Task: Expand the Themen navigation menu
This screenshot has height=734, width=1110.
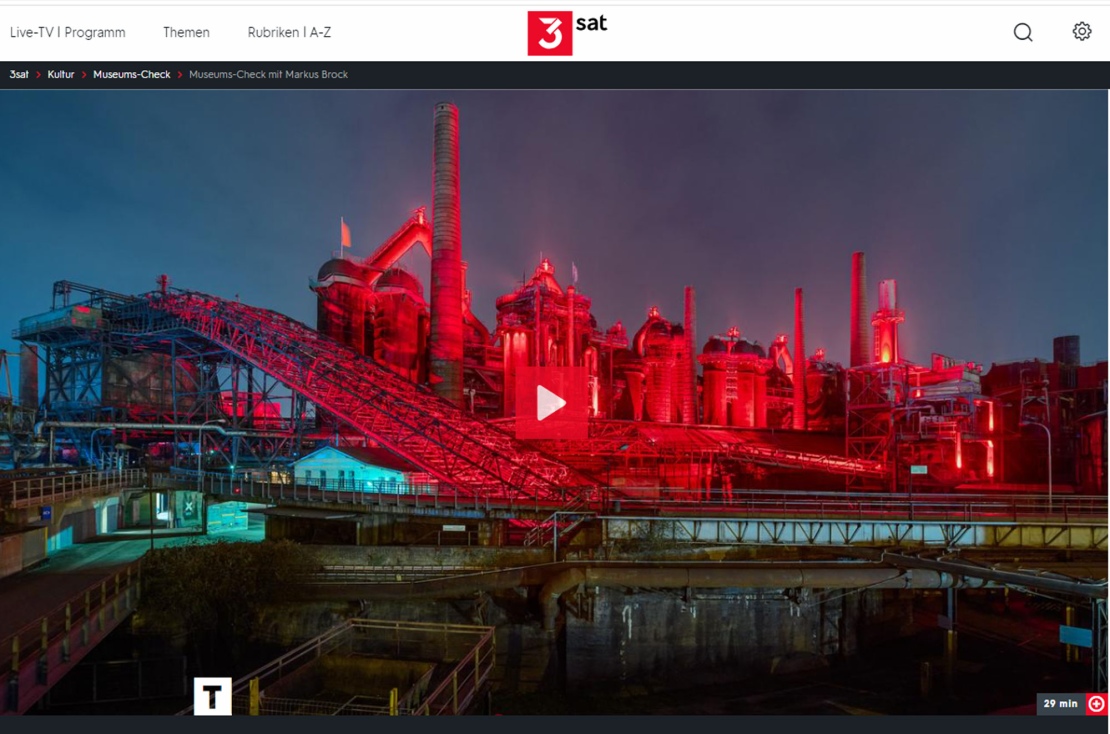Action: (186, 32)
